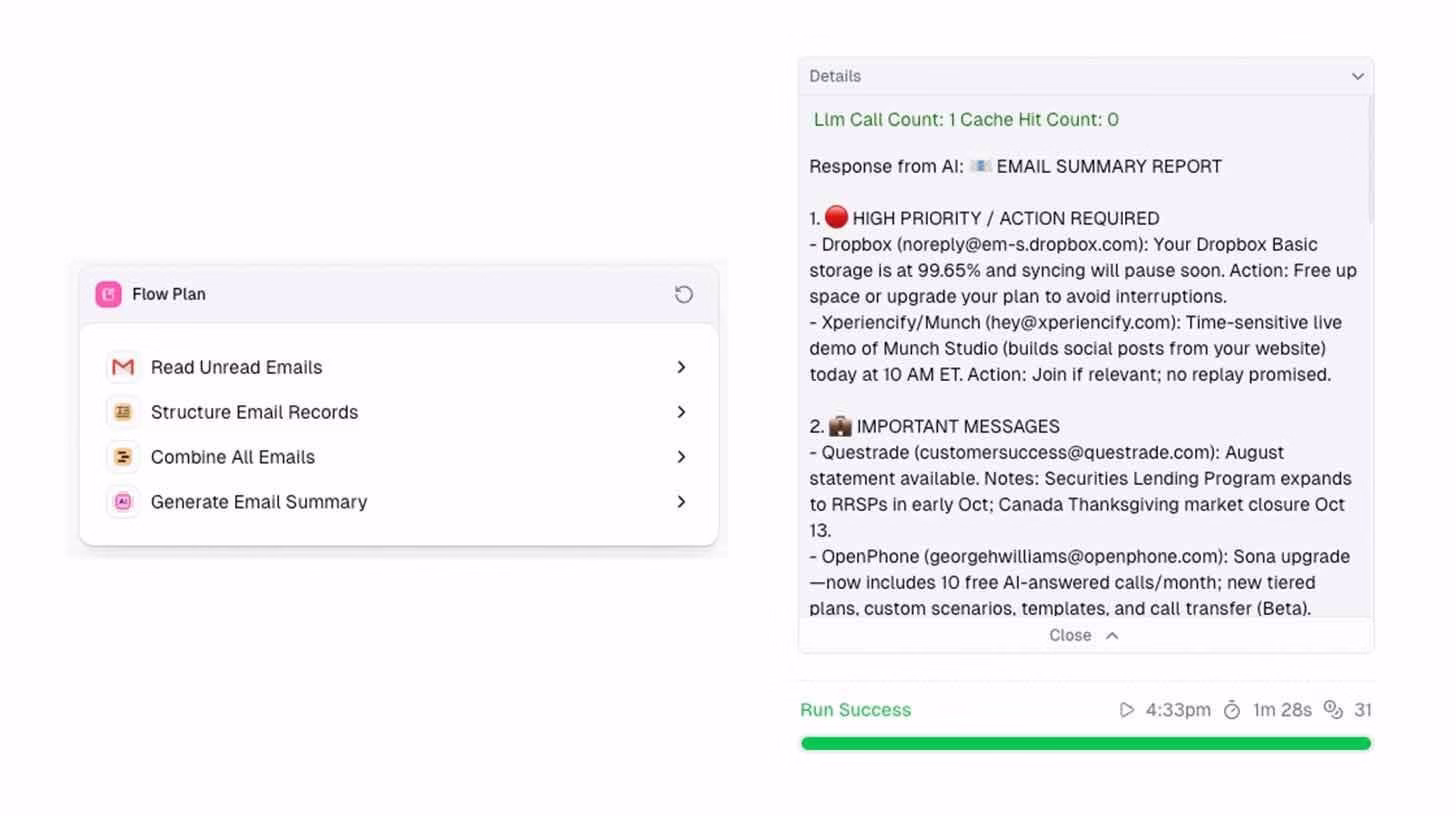Click the Llm Call Count line

coord(966,120)
